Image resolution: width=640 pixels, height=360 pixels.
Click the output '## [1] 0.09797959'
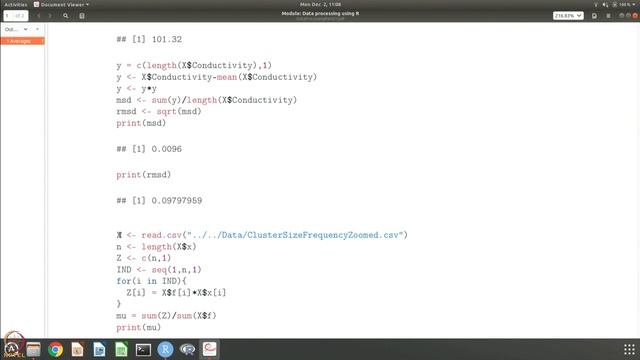tap(159, 201)
